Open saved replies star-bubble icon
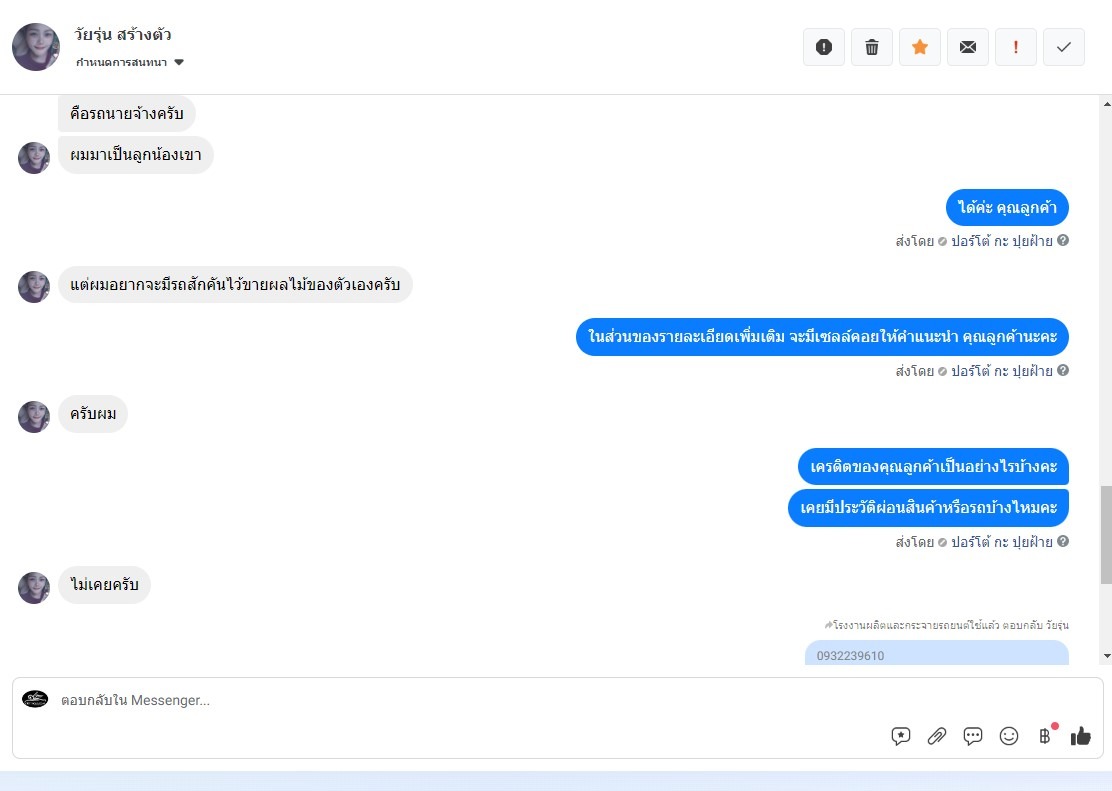This screenshot has height=791, width=1112. [x=901, y=736]
